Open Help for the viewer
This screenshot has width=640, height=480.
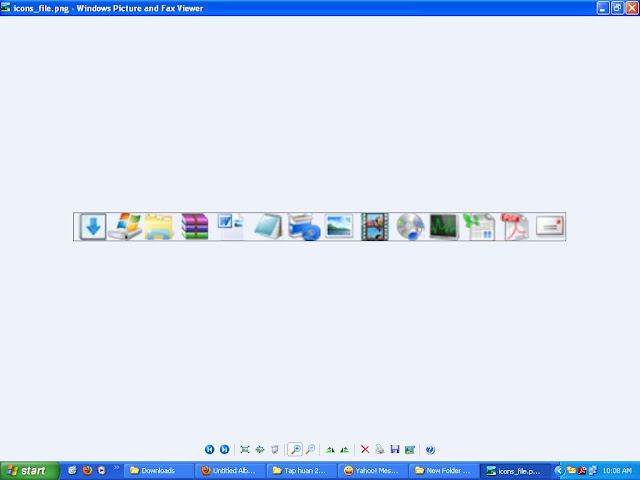(x=430, y=449)
